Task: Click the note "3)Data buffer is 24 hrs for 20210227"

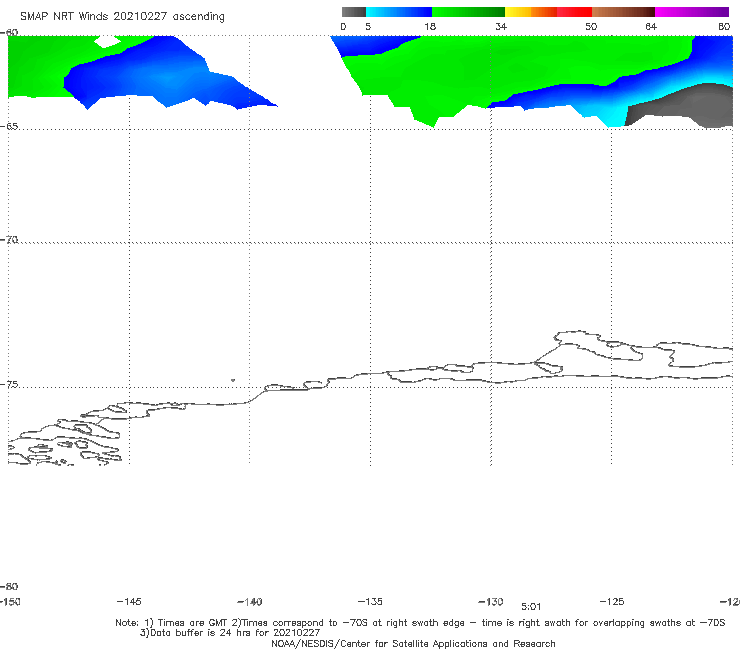Action: pyautogui.click(x=230, y=633)
